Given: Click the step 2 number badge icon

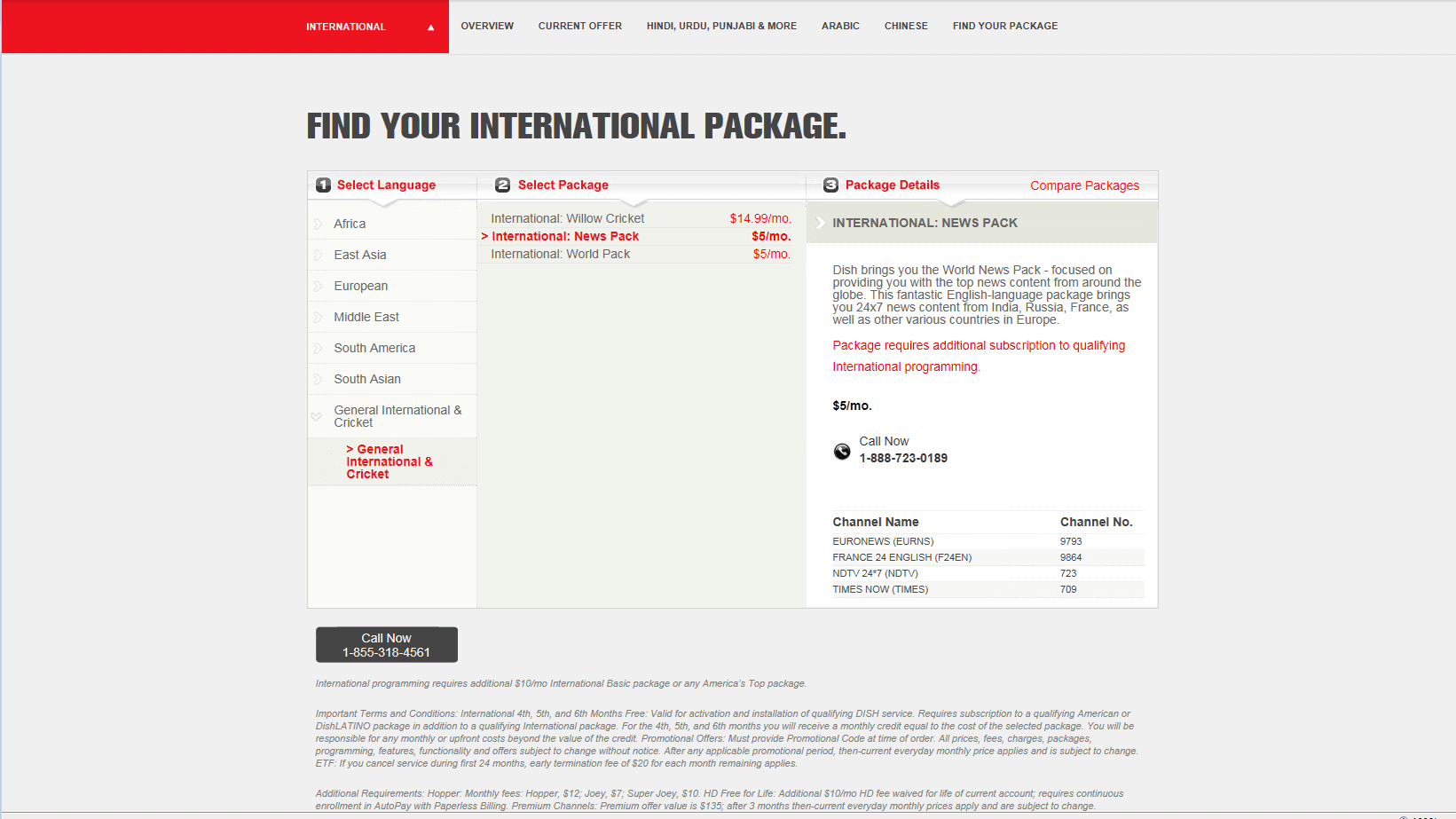Looking at the screenshot, I should (503, 185).
